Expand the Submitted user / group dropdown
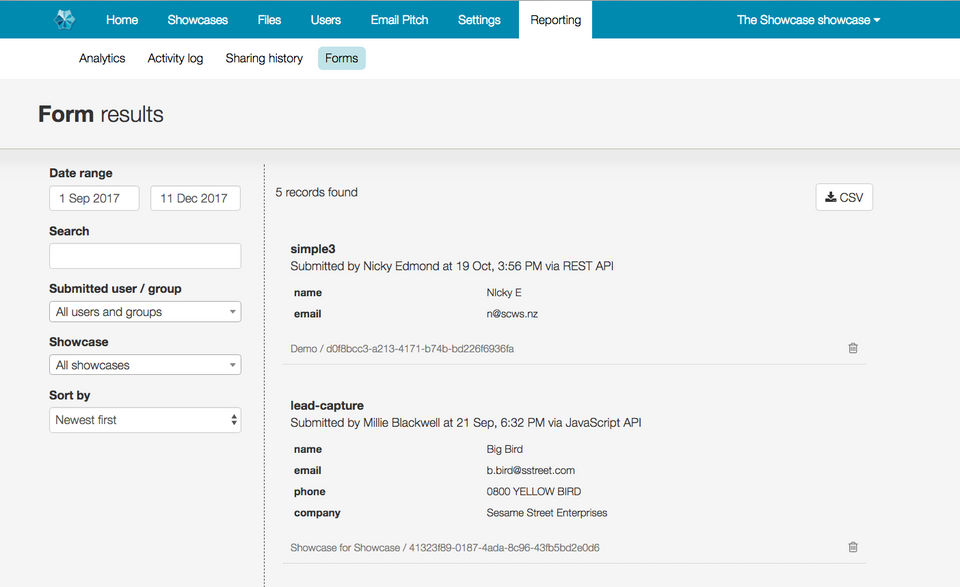 (145, 312)
